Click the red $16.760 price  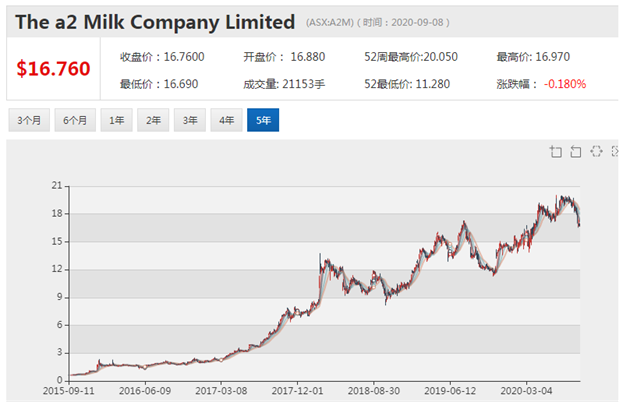tap(53, 69)
